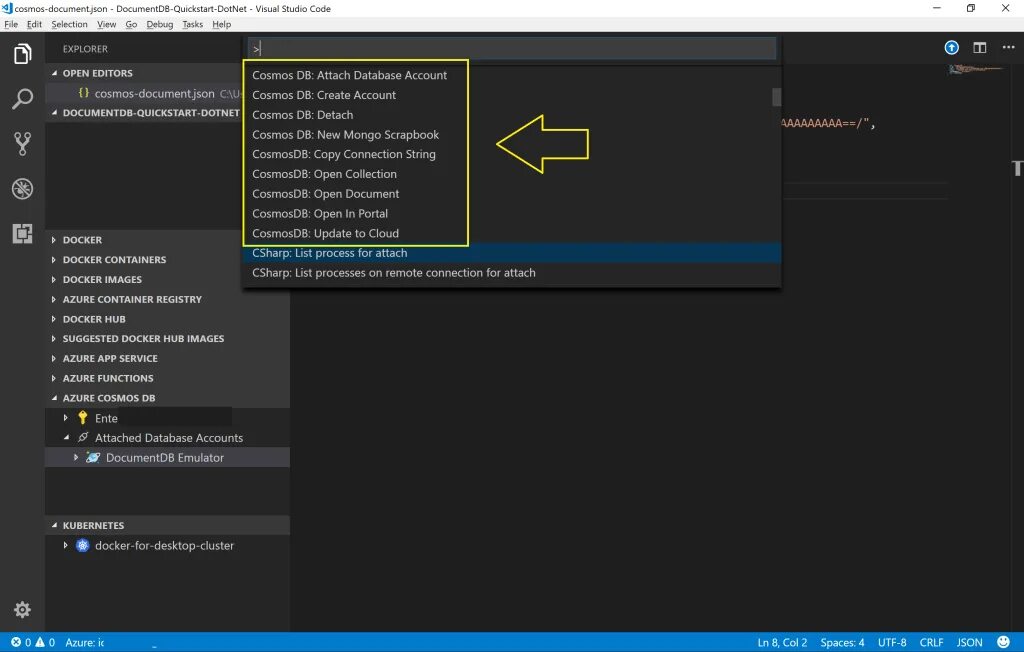This screenshot has height=652, width=1024.
Task: Run CosmosDB: Open Collection command
Action: (x=511, y=174)
